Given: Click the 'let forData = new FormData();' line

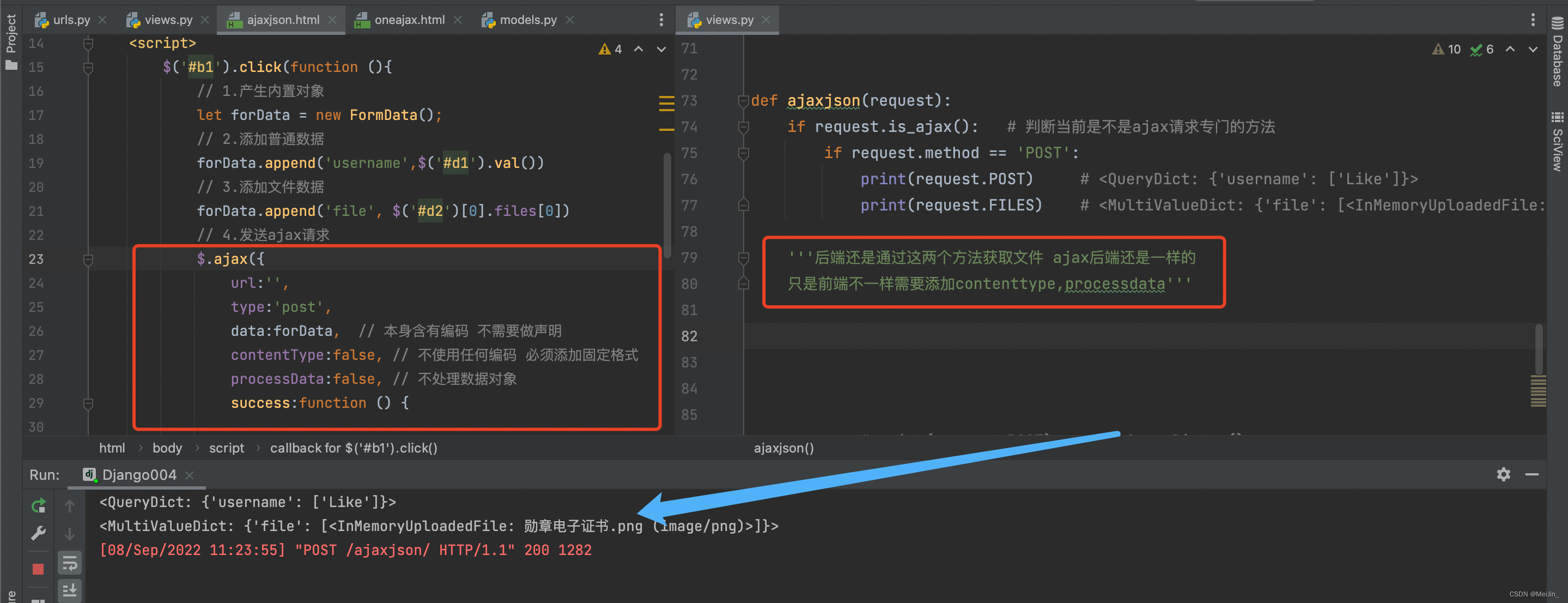Looking at the screenshot, I should coord(319,115).
